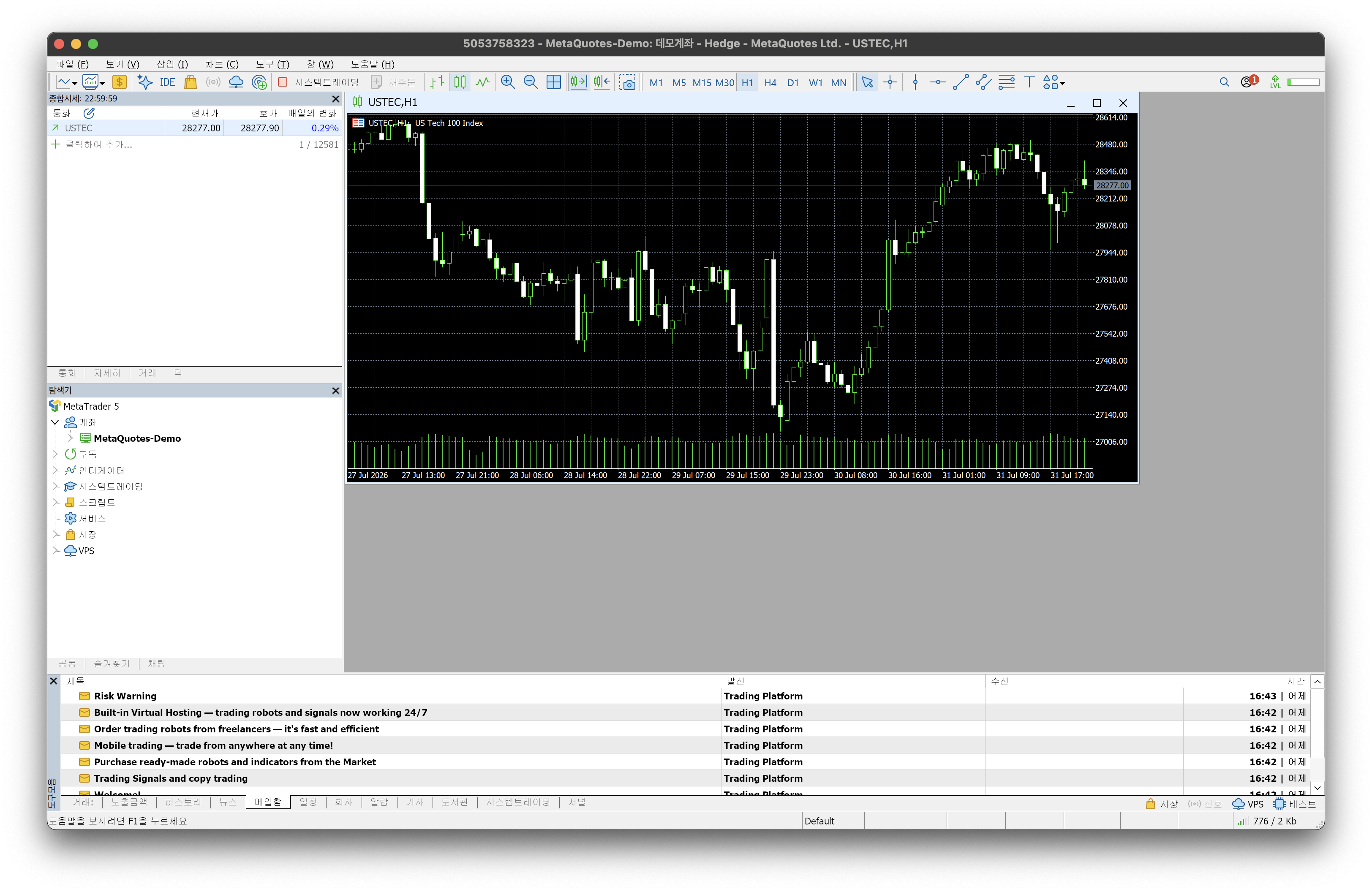
Task: Toggle 시스템트레이딩 algo trading in toolbar
Action: tap(318, 82)
